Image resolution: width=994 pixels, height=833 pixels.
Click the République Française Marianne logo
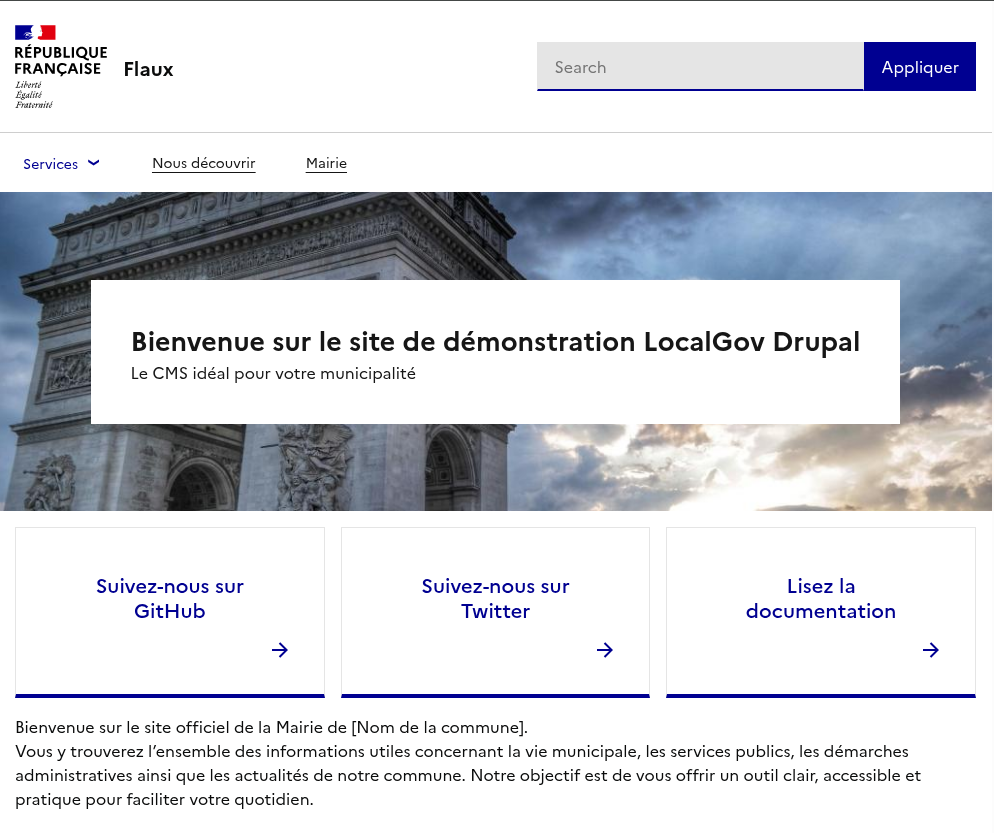pos(60,65)
